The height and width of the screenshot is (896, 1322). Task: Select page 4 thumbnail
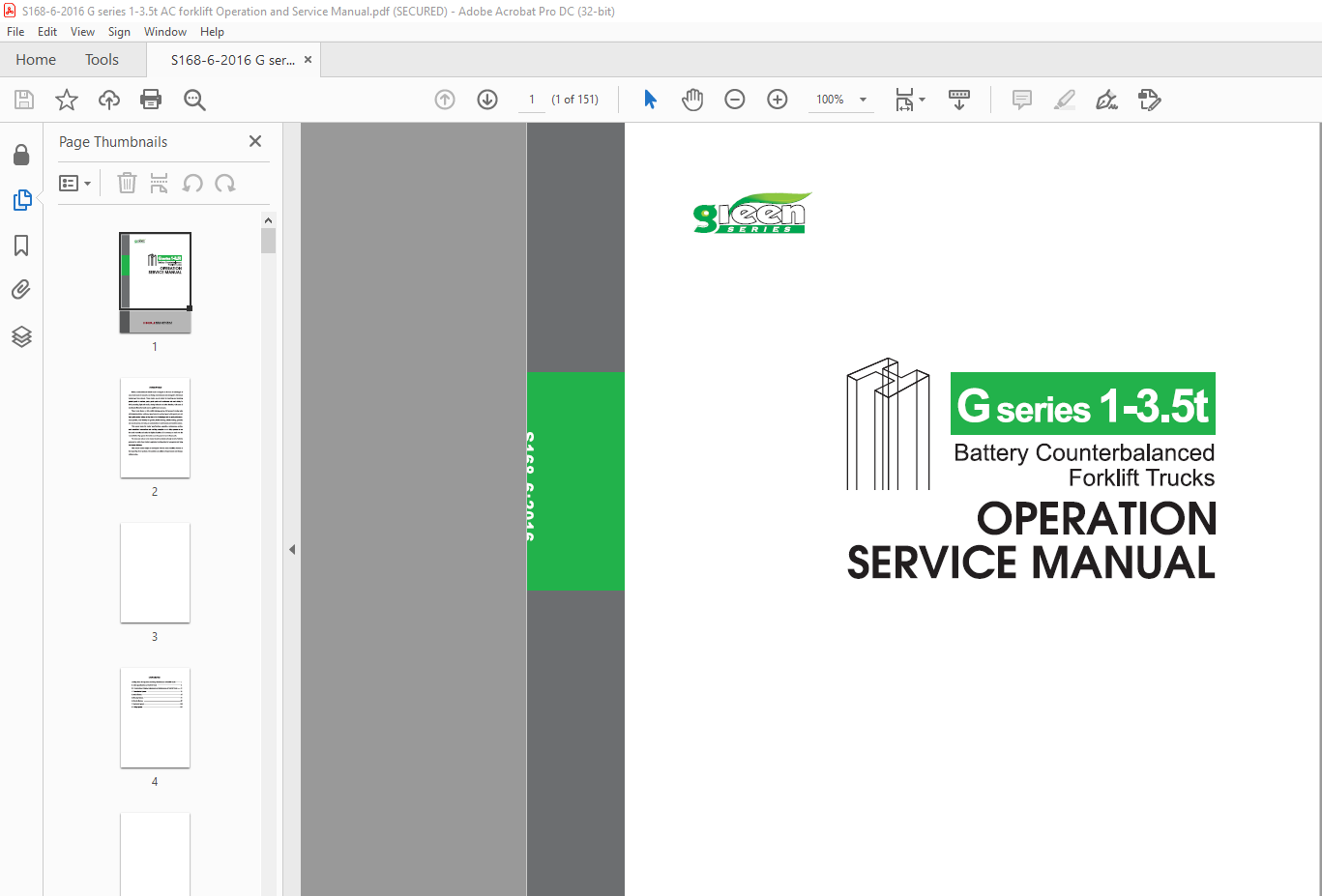tap(155, 718)
